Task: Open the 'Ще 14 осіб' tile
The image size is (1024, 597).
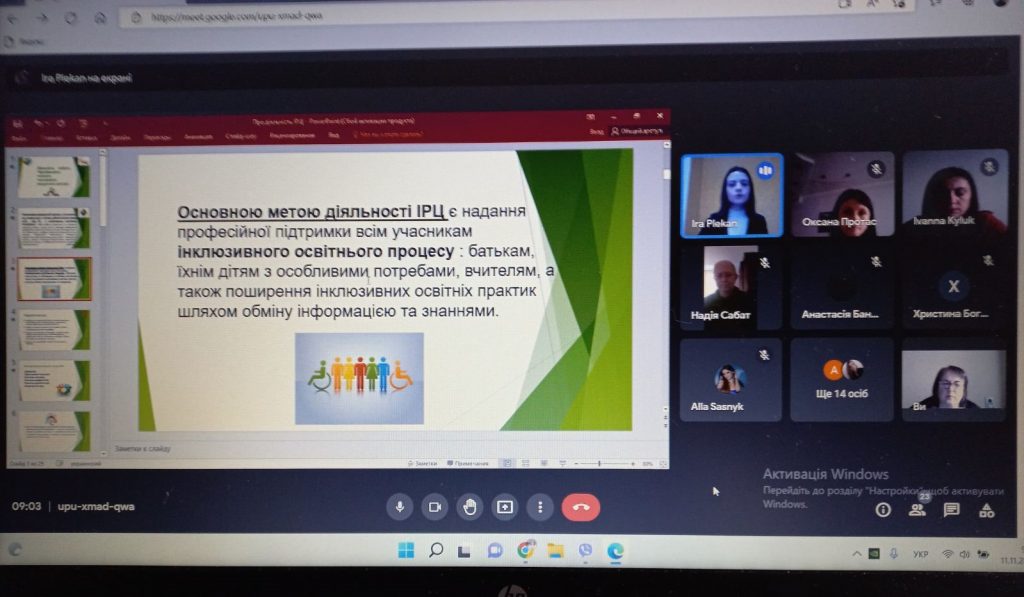Action: click(x=842, y=379)
